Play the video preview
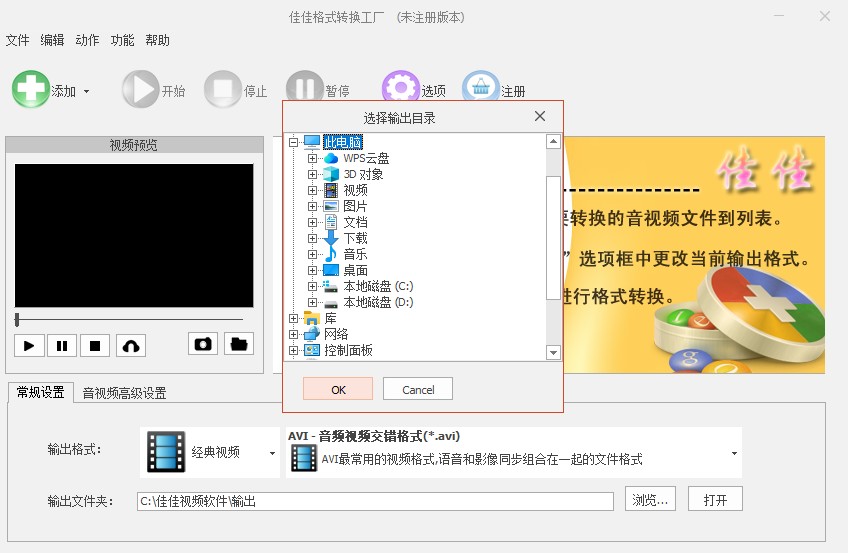 [29, 345]
